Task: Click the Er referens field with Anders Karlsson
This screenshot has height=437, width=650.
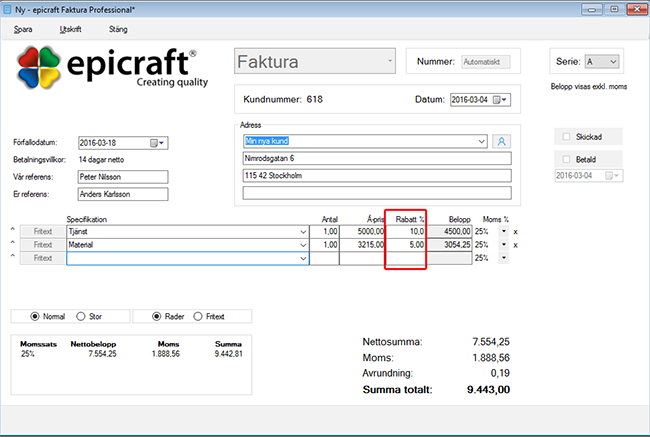Action: [123, 194]
